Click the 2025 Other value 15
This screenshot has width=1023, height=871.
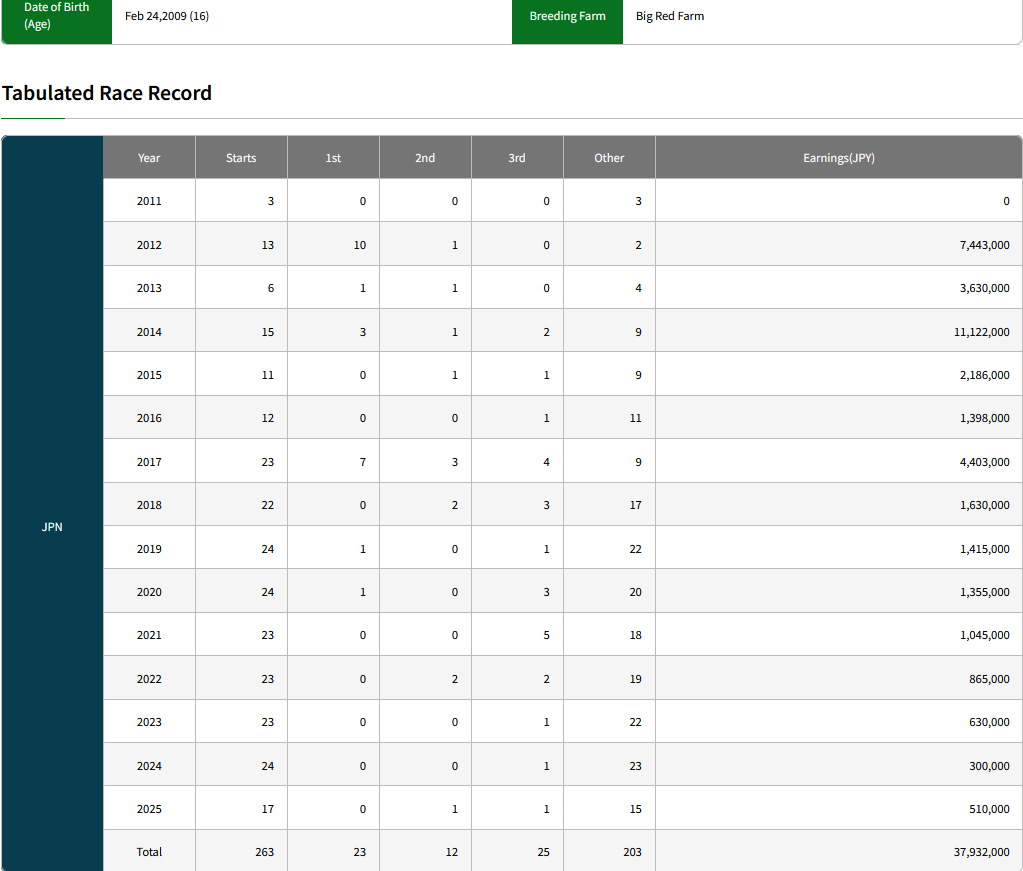[635, 808]
